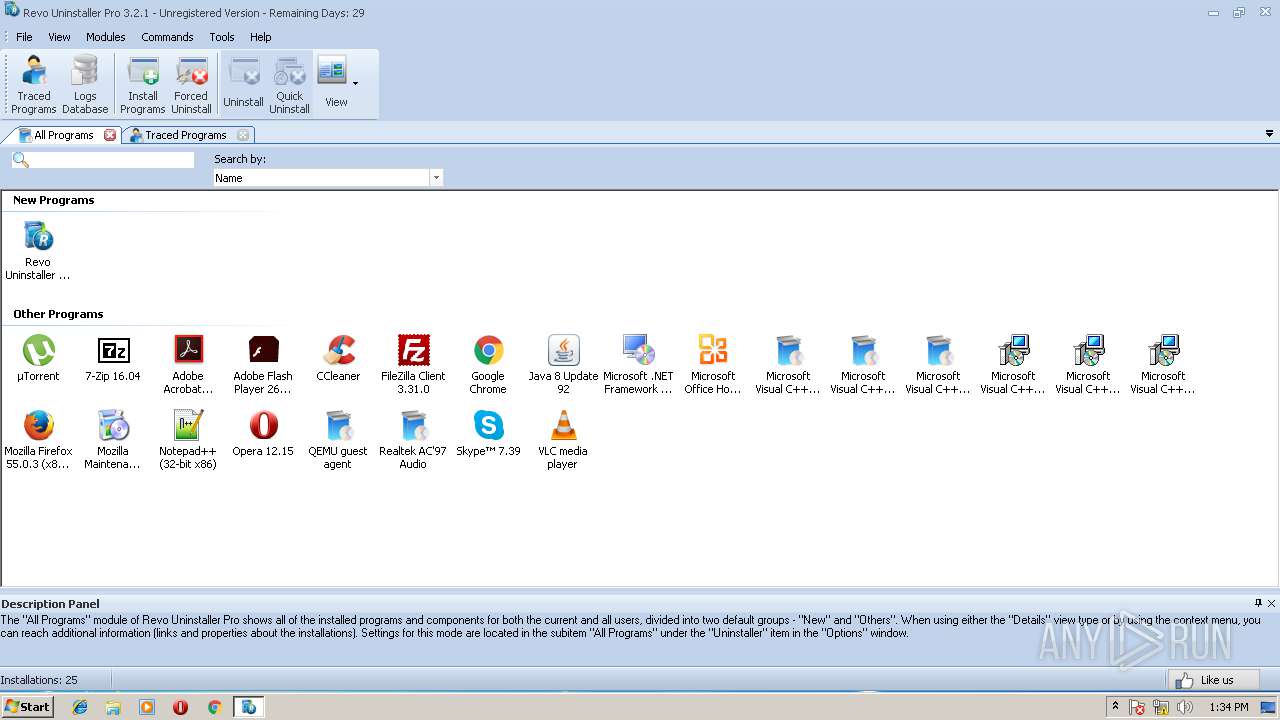Viewport: 1280px width, 720px height.
Task: Launch the Forced Uninstall tool
Action: click(191, 85)
